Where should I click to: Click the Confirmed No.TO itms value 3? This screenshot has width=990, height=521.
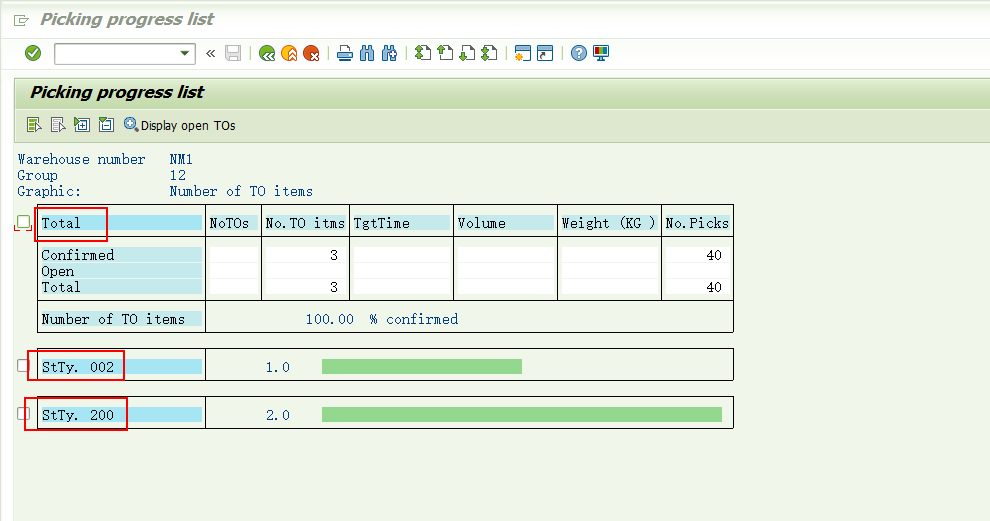pyautogui.click(x=333, y=255)
